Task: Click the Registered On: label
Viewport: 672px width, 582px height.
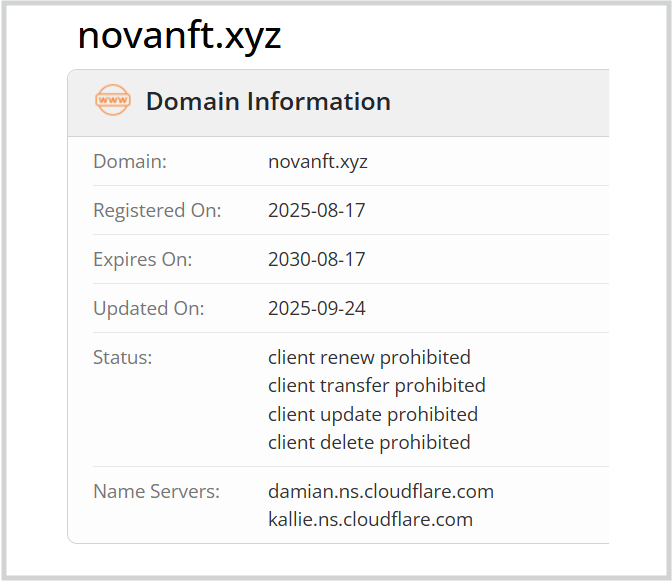Action: pyautogui.click(x=157, y=210)
